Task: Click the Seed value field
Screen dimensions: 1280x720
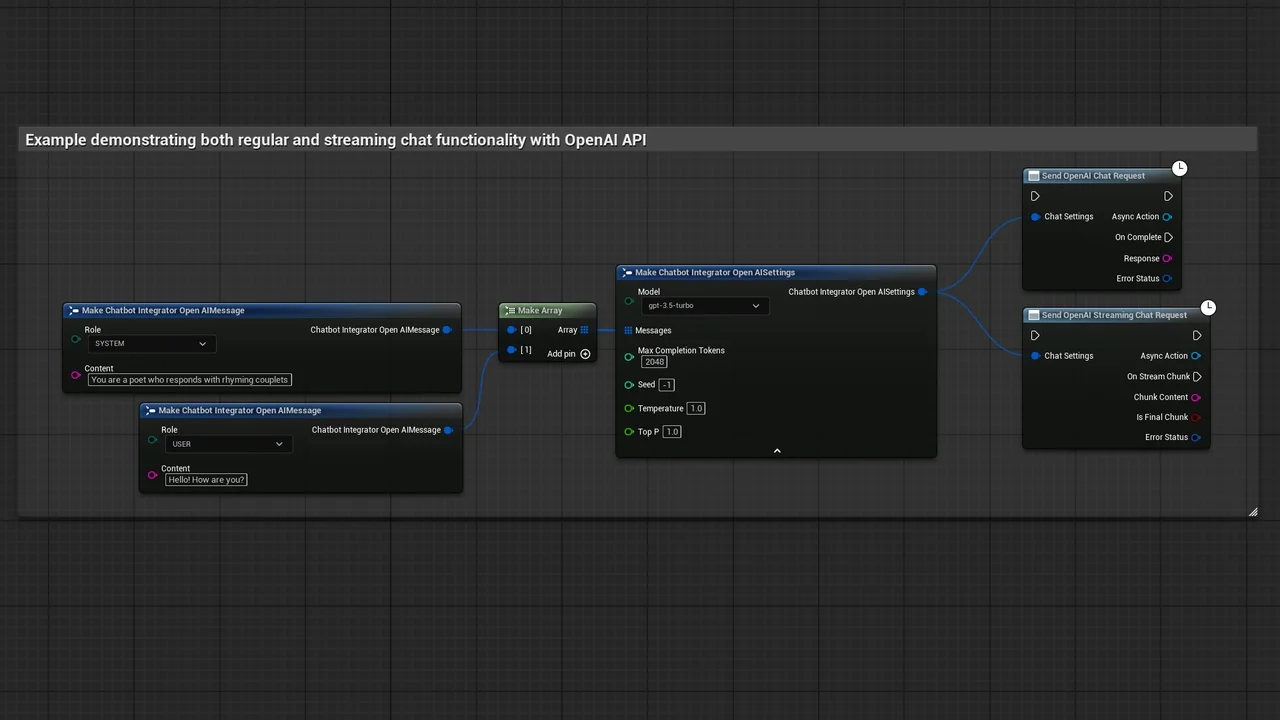Action: (x=667, y=385)
